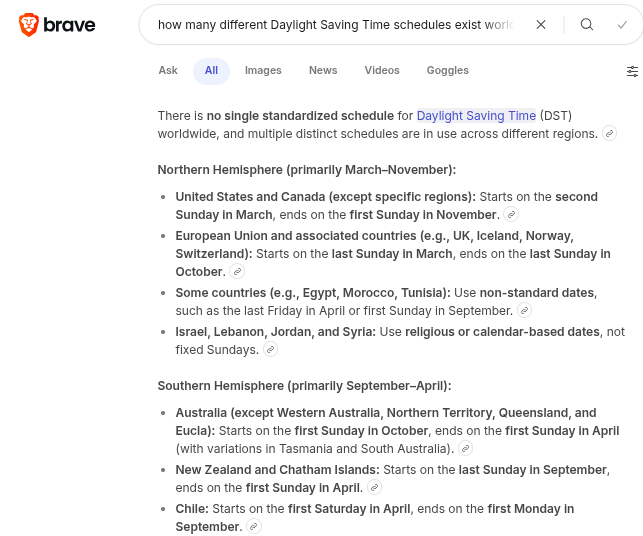Open the Goggles tab
This screenshot has width=643, height=536.
pos(447,71)
